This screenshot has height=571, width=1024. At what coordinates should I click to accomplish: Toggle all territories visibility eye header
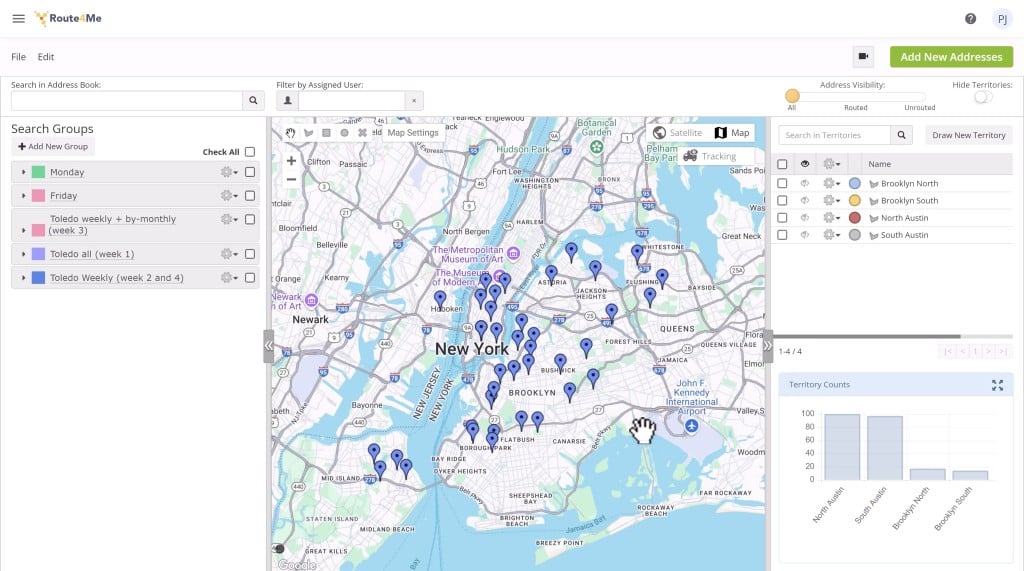coord(805,164)
